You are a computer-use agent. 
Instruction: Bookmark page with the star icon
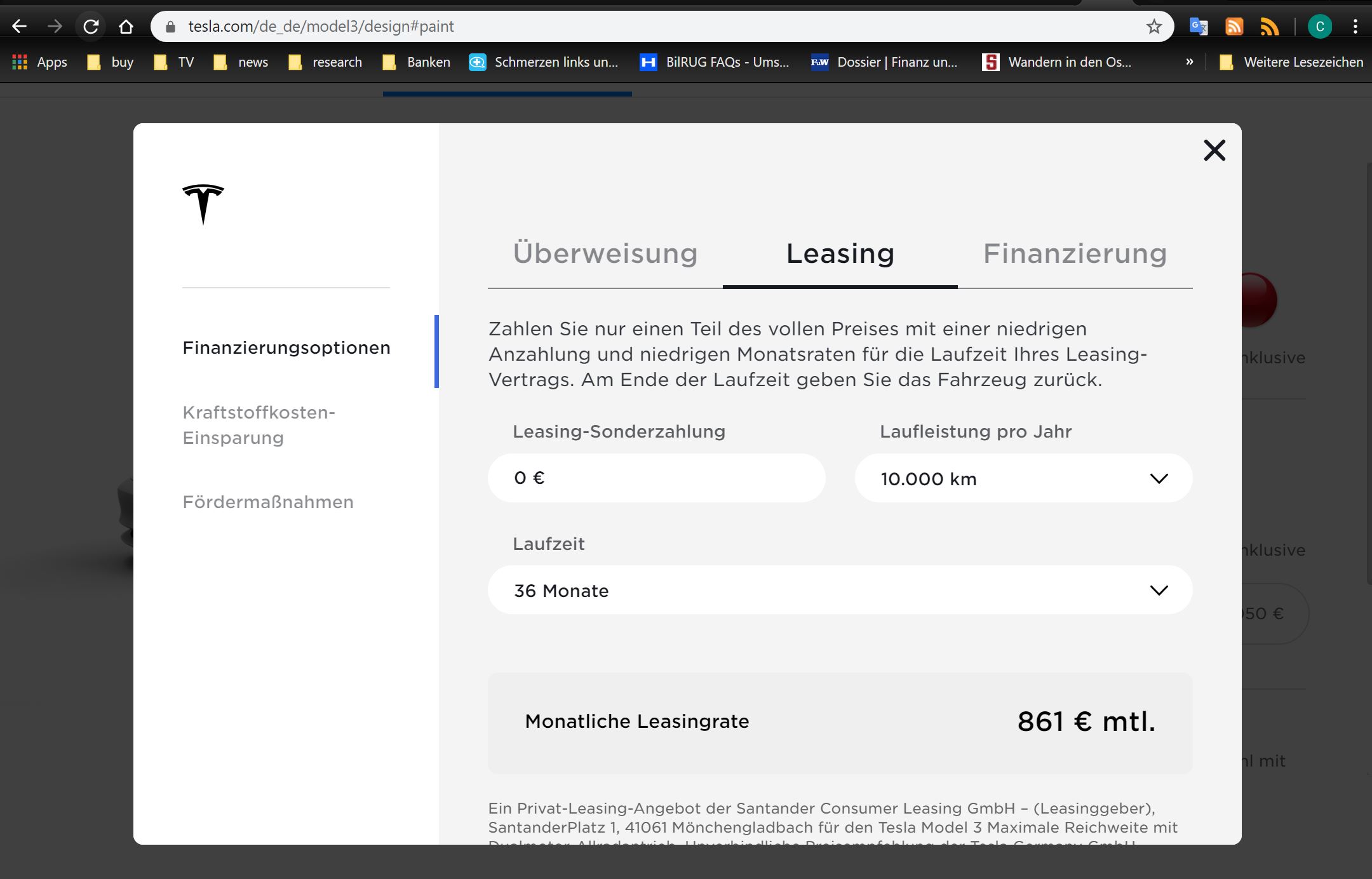point(1153,27)
